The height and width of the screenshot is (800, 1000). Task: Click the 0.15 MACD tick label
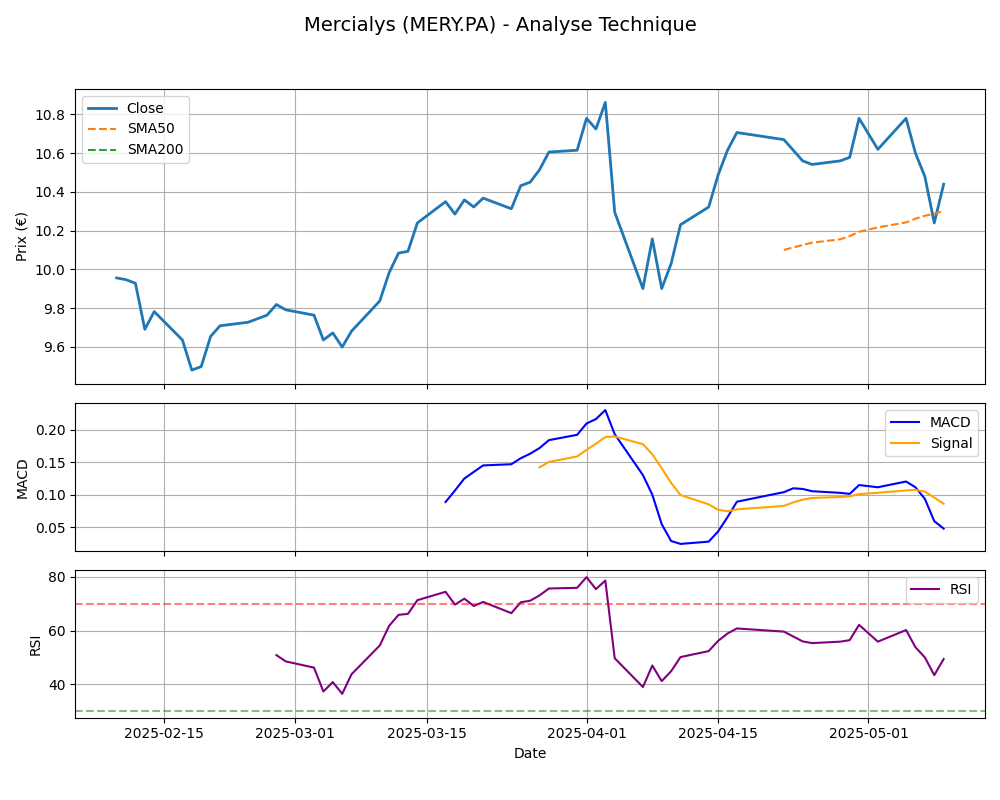tap(50, 463)
